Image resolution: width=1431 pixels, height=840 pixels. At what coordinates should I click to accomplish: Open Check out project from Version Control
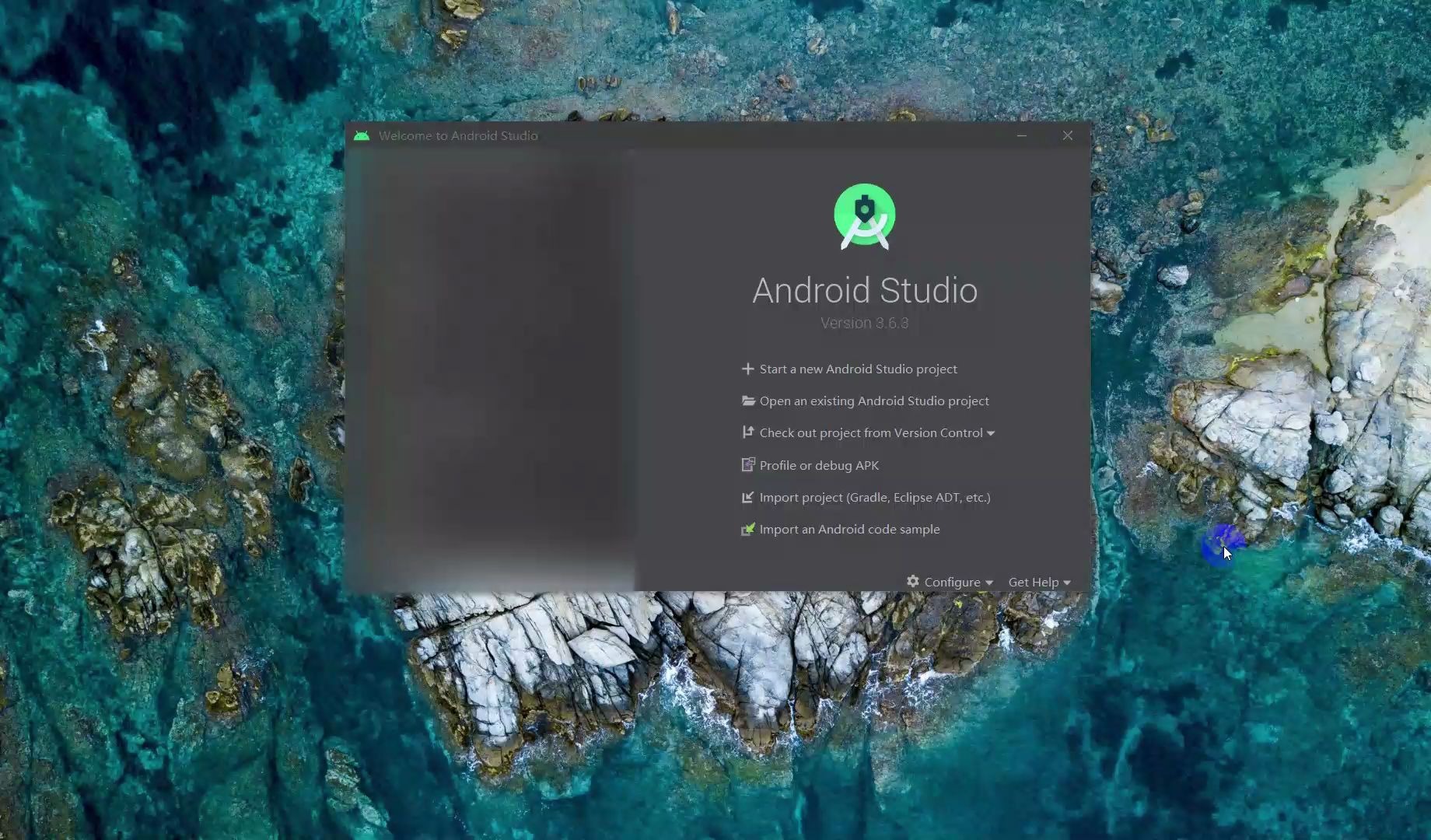click(871, 432)
